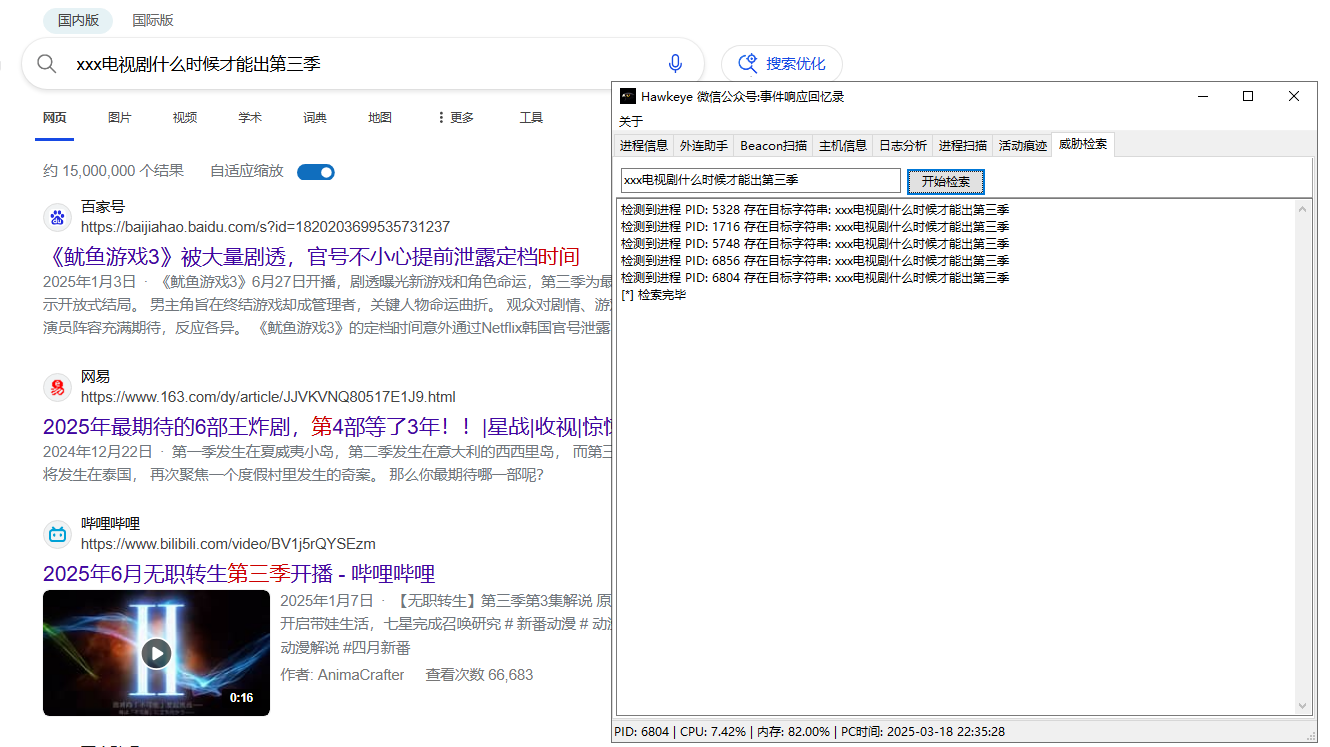The height and width of the screenshot is (747, 1330).
Task: Click the Hawkeye app title icon
Action: coord(627,96)
